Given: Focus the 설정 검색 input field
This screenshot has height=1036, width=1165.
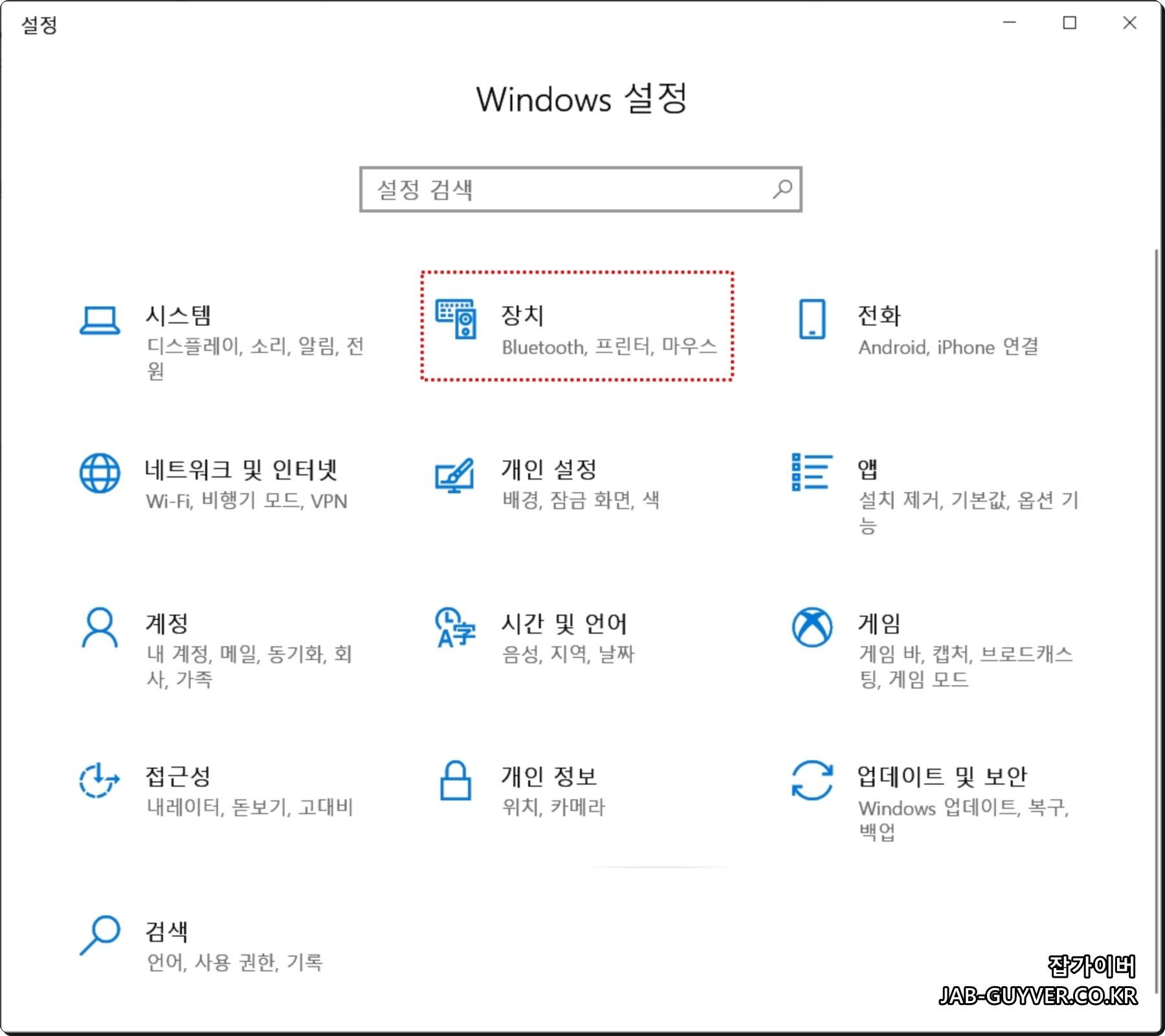Looking at the screenshot, I should [x=581, y=189].
